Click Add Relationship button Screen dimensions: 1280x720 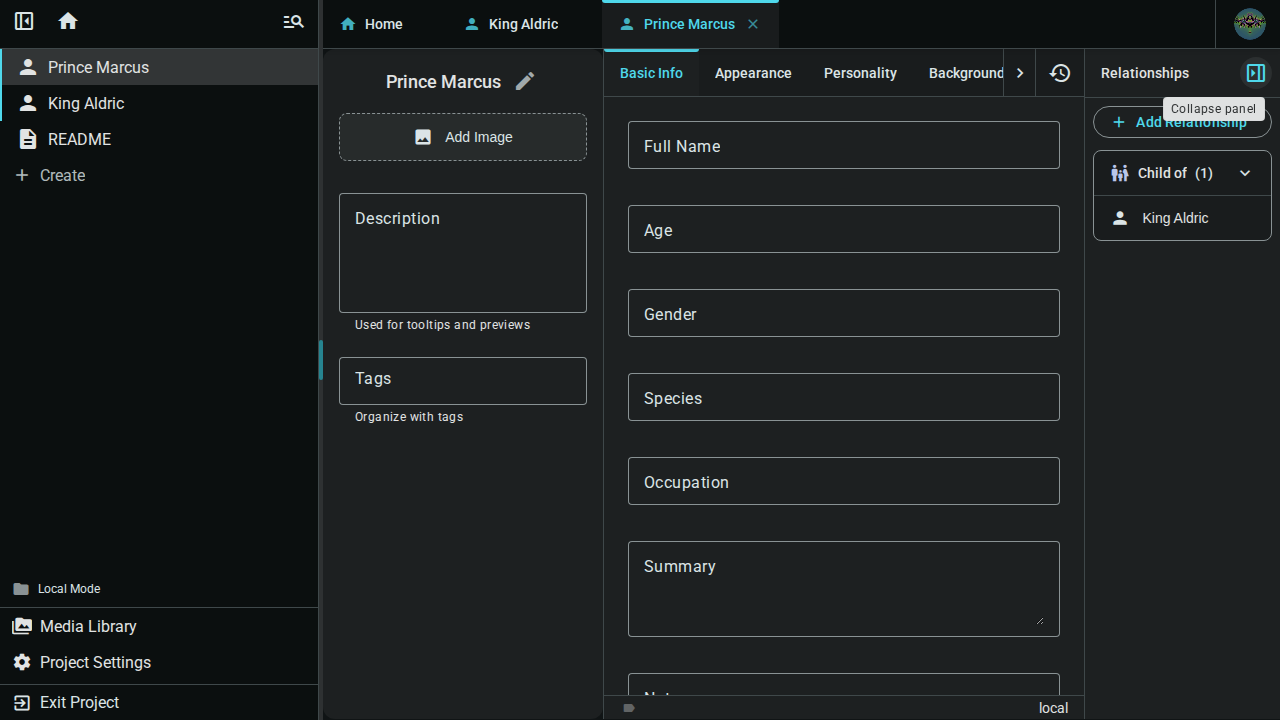[1181, 123]
